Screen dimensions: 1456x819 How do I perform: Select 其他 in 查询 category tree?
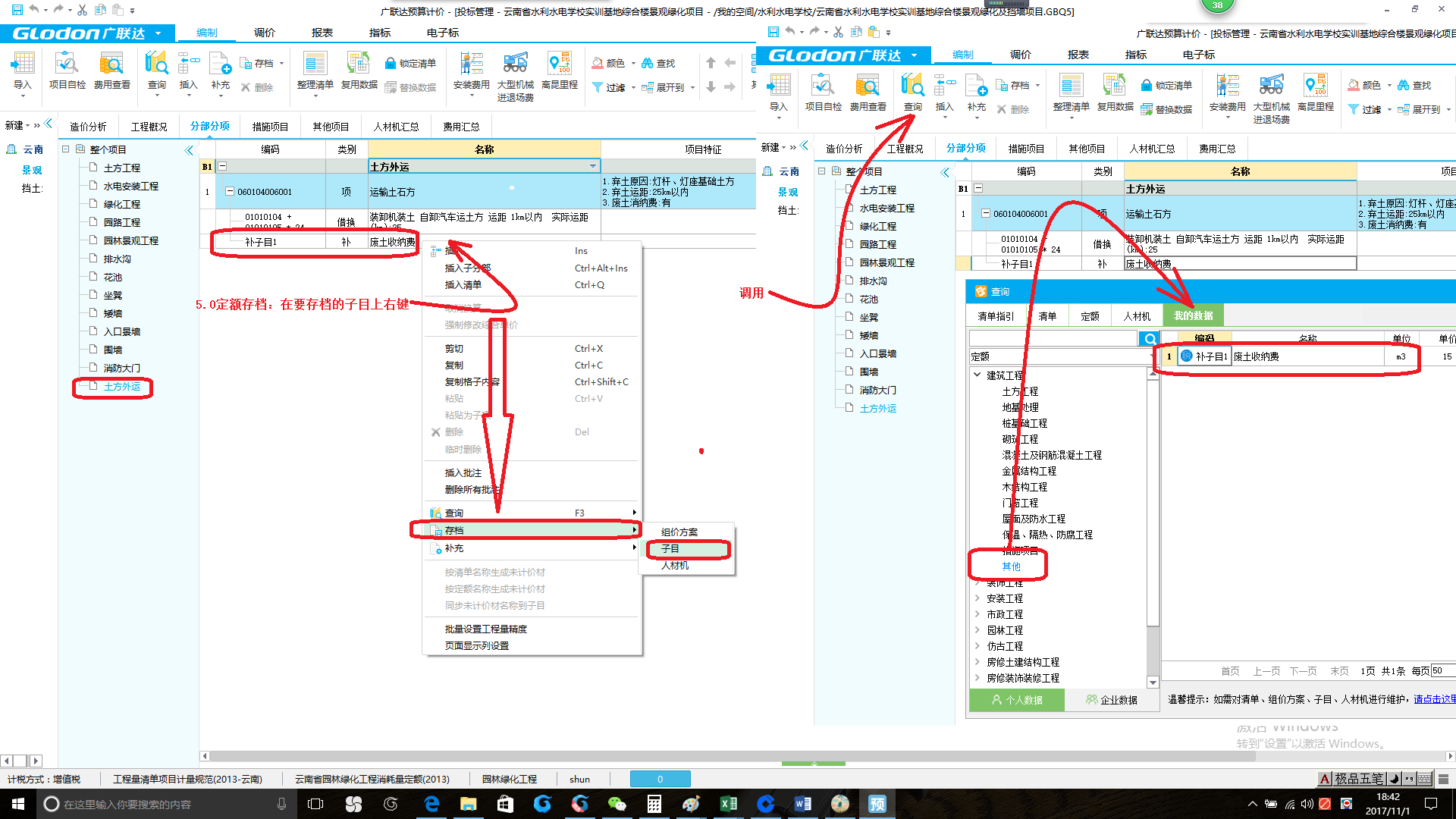[x=1011, y=566]
